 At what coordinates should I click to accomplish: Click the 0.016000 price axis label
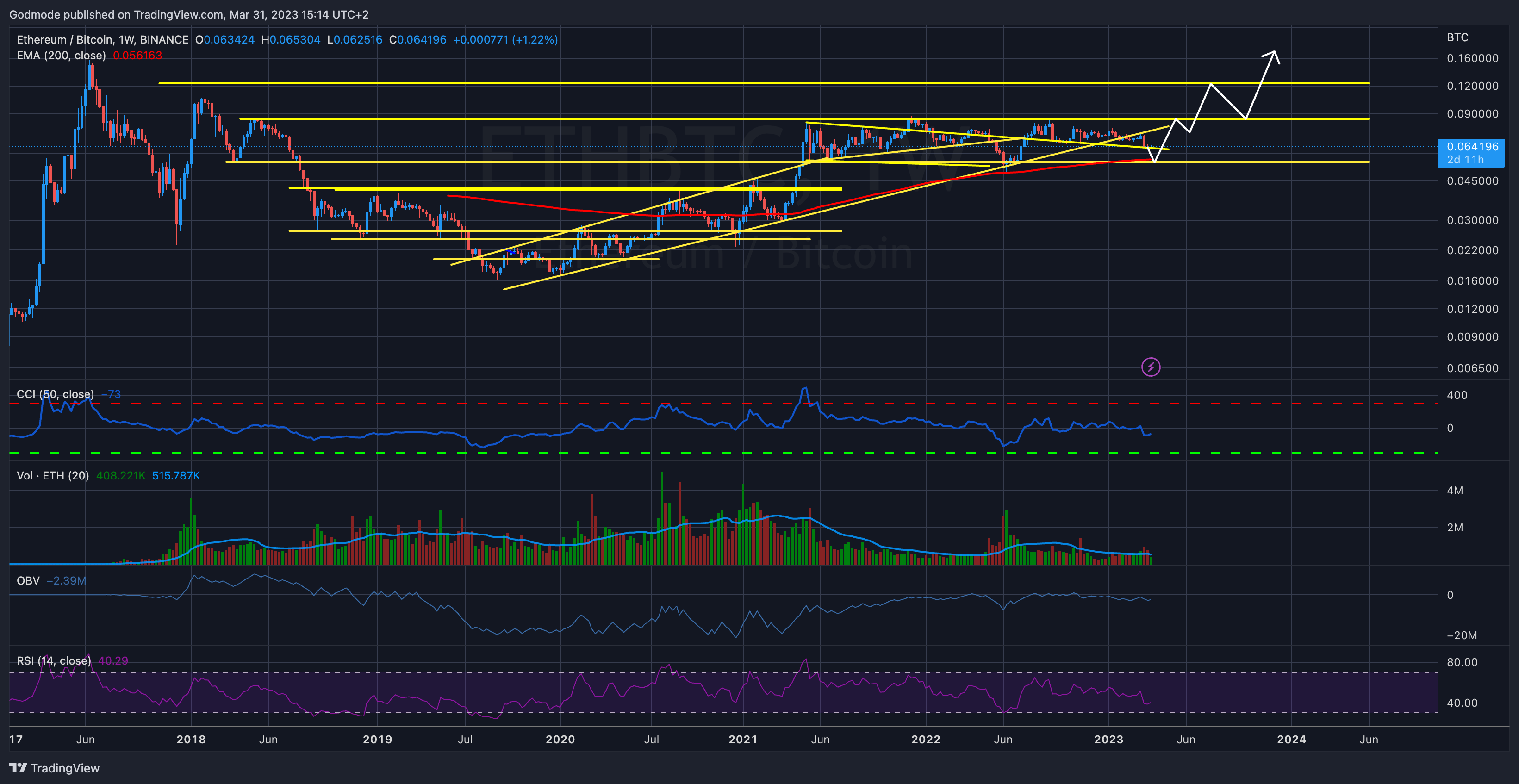point(1472,280)
